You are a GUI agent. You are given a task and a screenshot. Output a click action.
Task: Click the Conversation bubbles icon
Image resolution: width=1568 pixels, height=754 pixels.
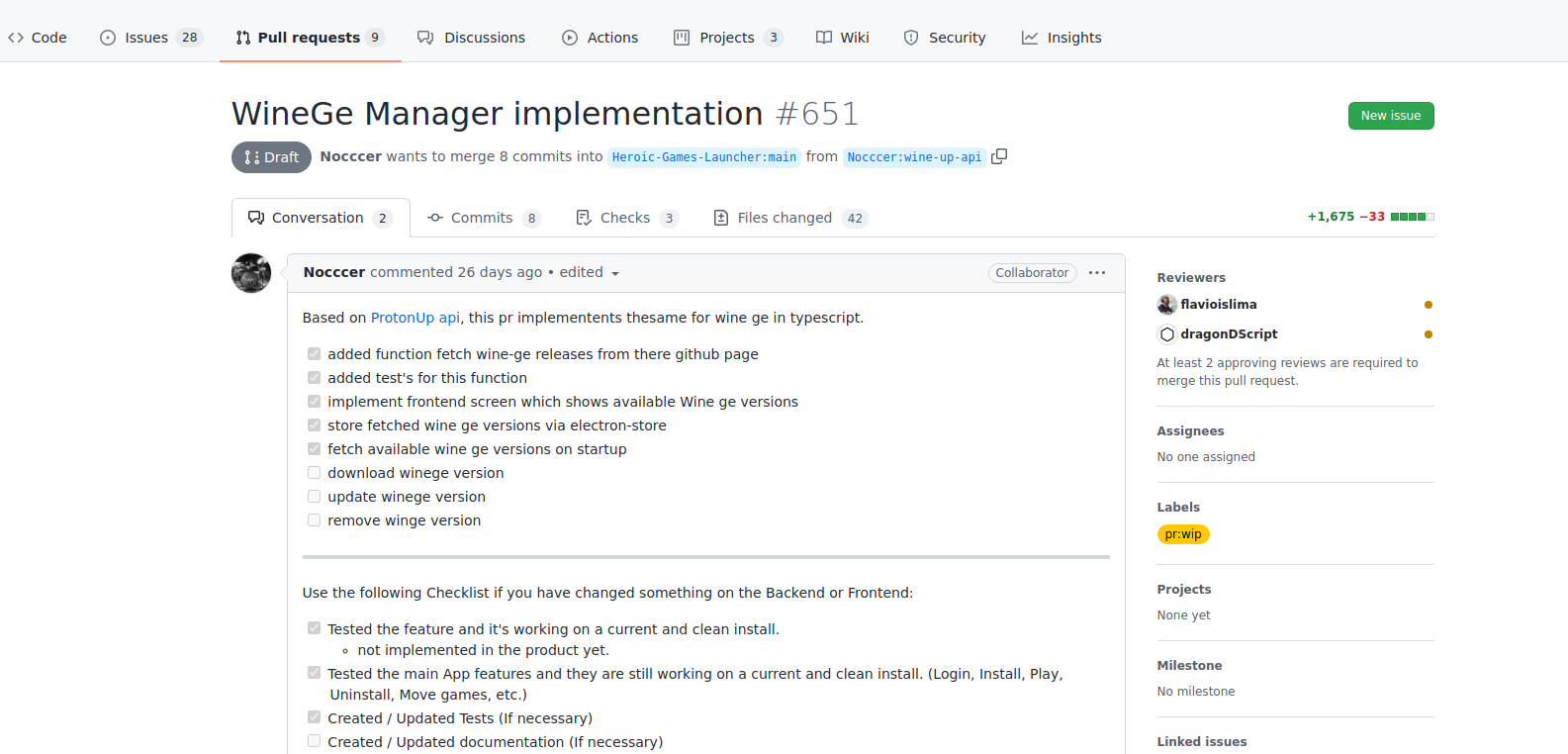coord(256,218)
